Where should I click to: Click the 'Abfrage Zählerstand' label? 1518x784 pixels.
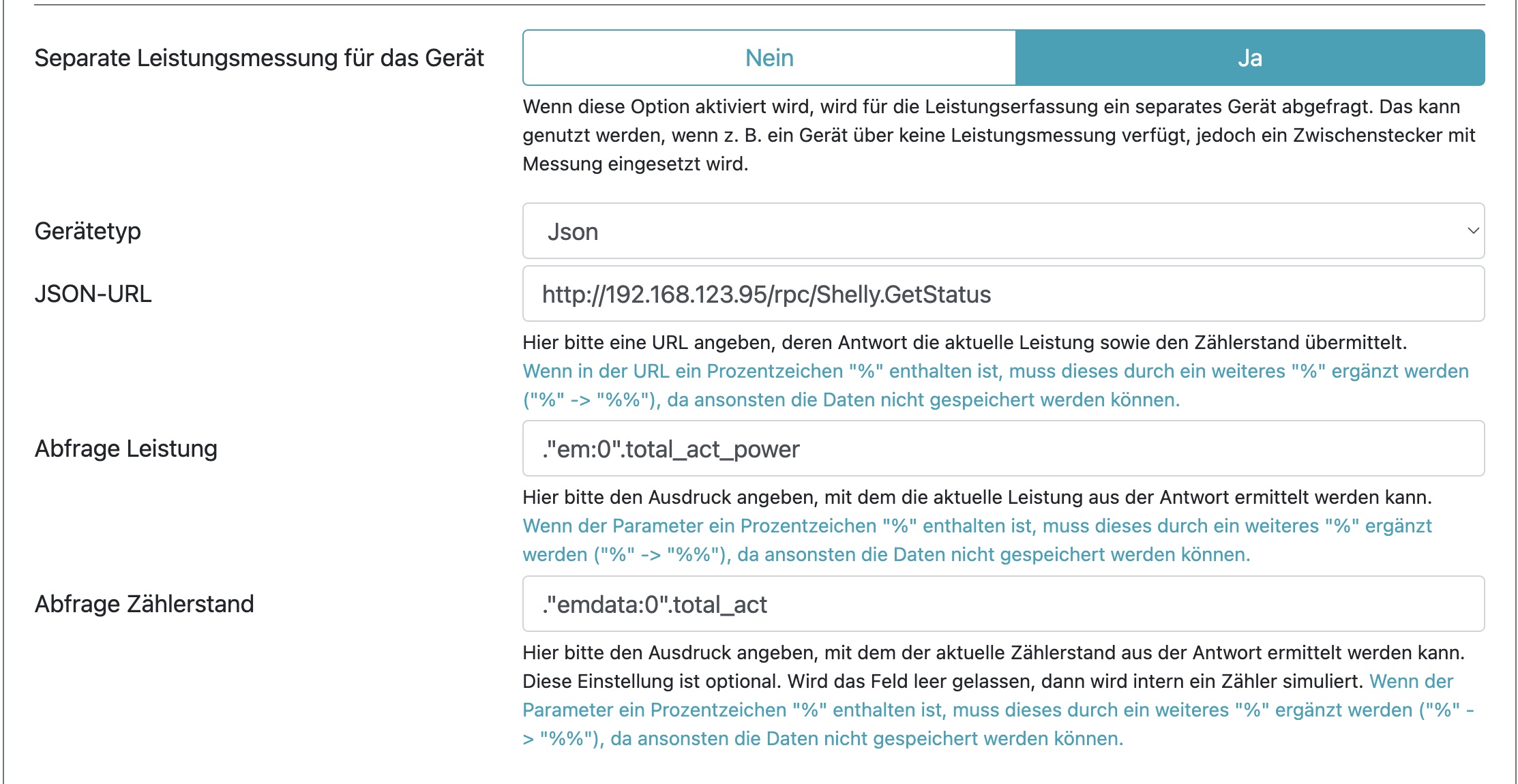point(145,604)
